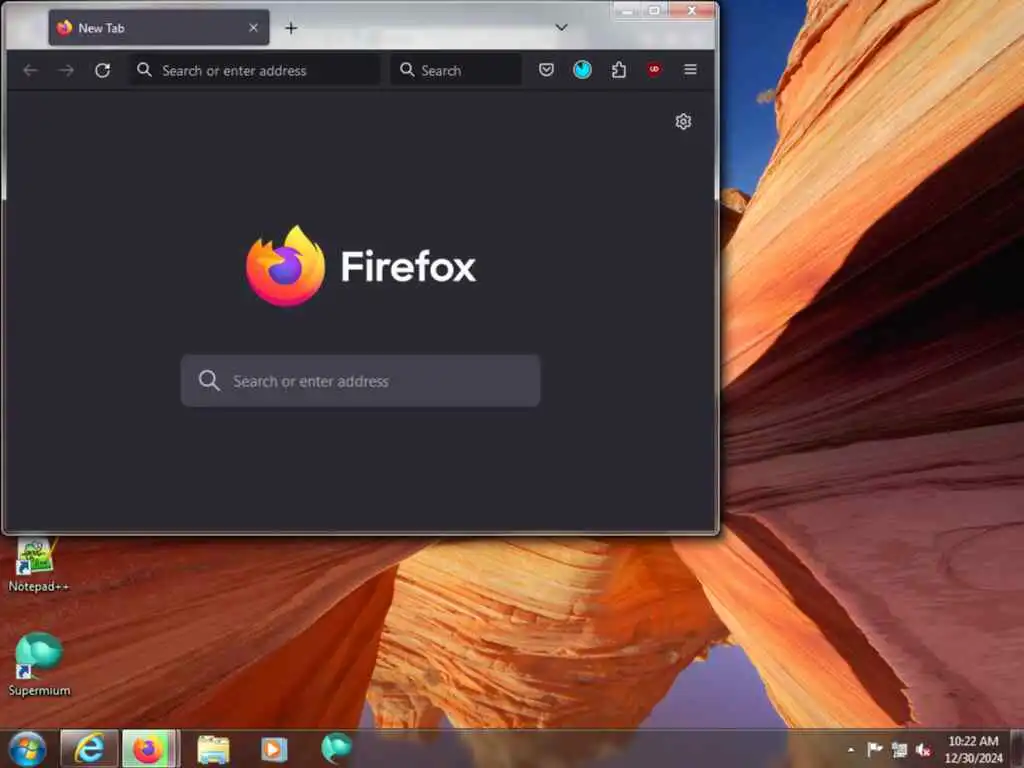Click the magnifier icon in the toolbar address bar
Viewport: 1024px width, 768px height.
point(144,69)
